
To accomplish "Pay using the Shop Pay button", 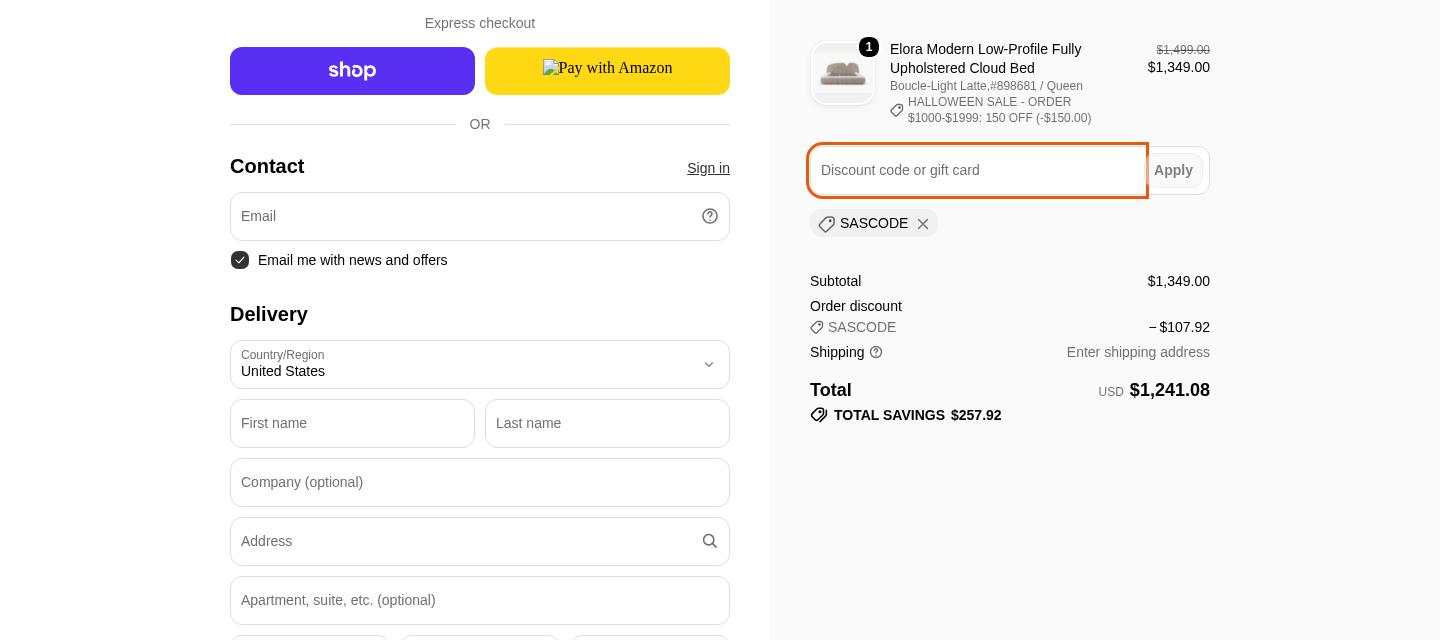I will click(352, 71).
